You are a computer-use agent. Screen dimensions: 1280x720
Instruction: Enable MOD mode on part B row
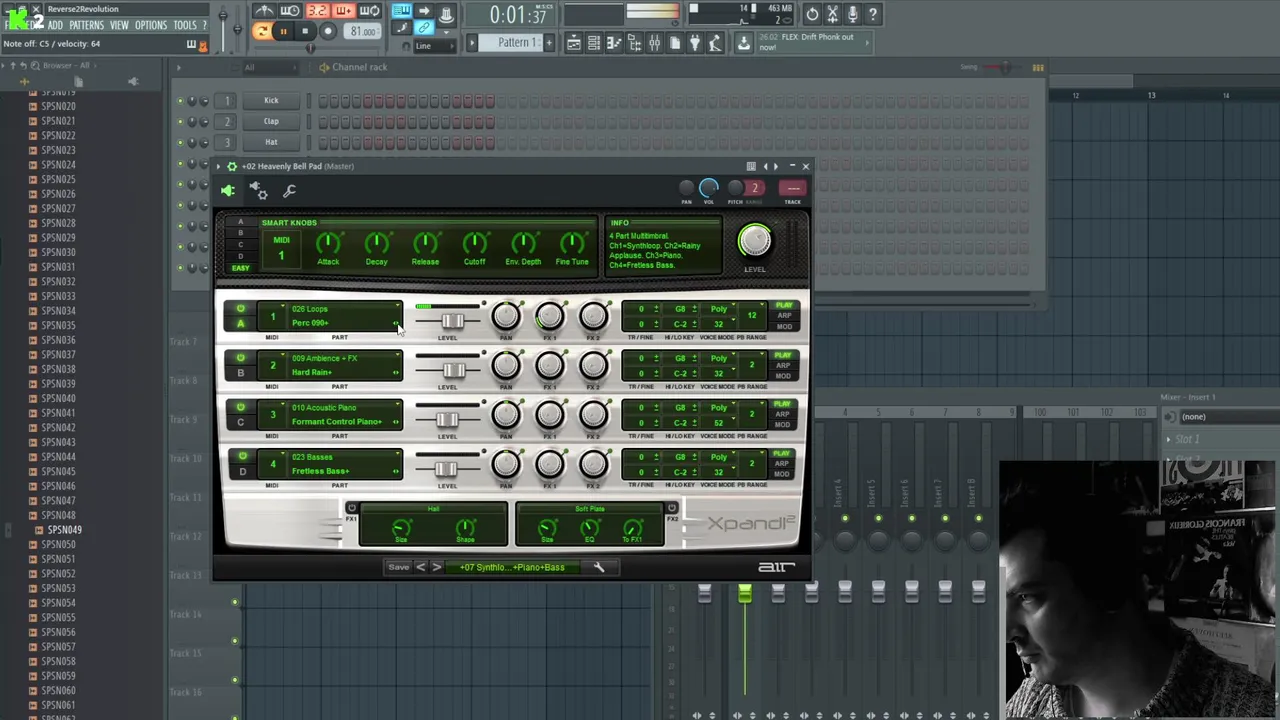784,375
